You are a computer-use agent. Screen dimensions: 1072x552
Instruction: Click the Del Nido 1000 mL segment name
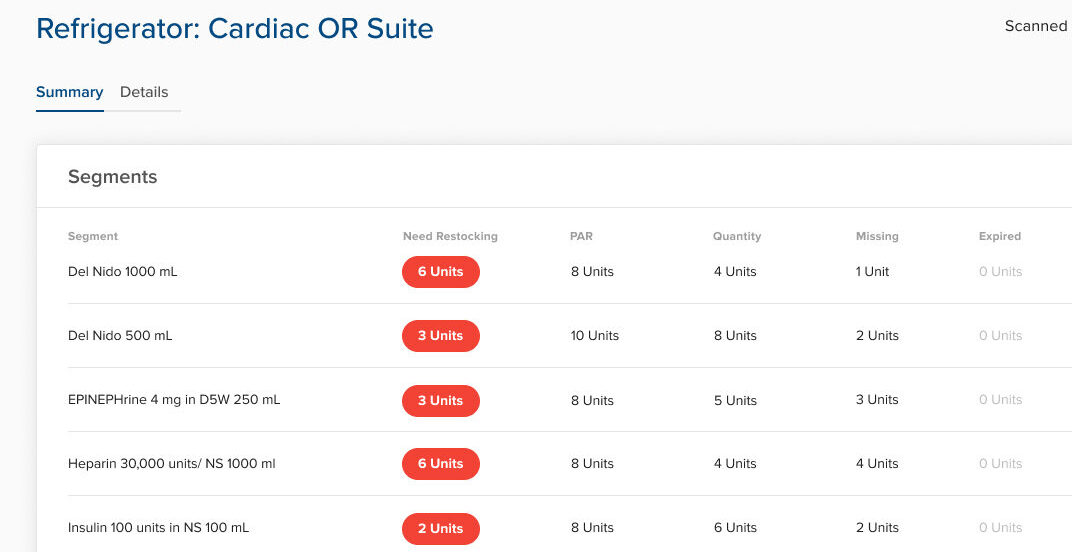[x=122, y=272]
